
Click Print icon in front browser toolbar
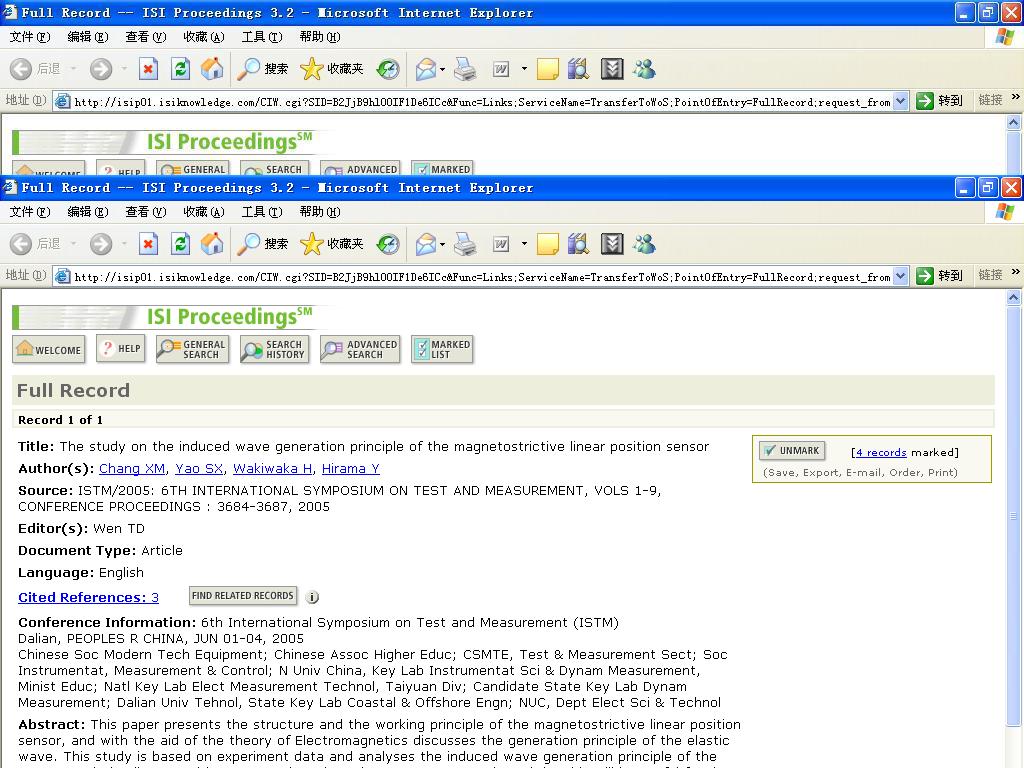[x=465, y=244]
